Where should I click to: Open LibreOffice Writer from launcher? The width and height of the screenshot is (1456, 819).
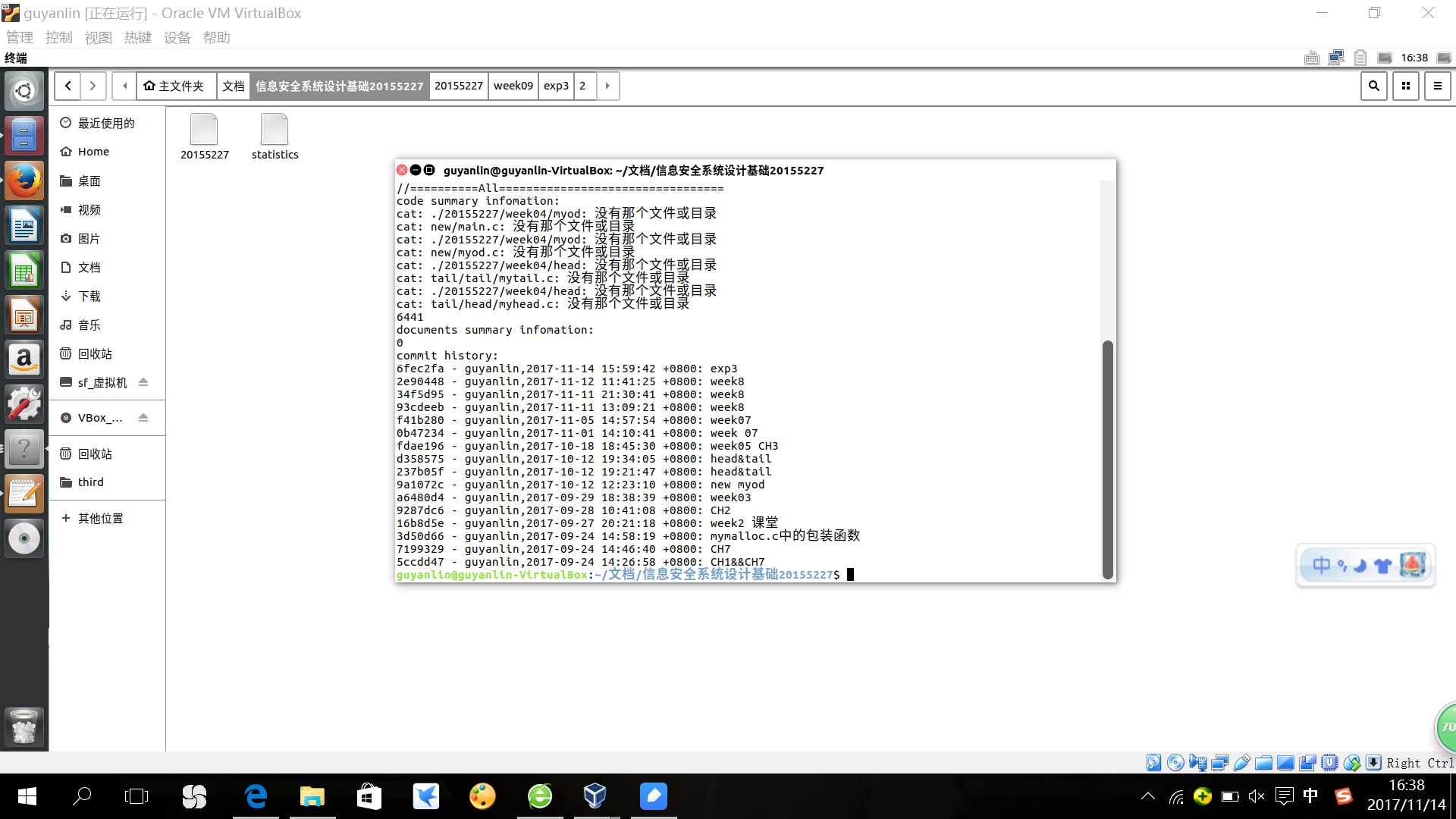(x=24, y=225)
